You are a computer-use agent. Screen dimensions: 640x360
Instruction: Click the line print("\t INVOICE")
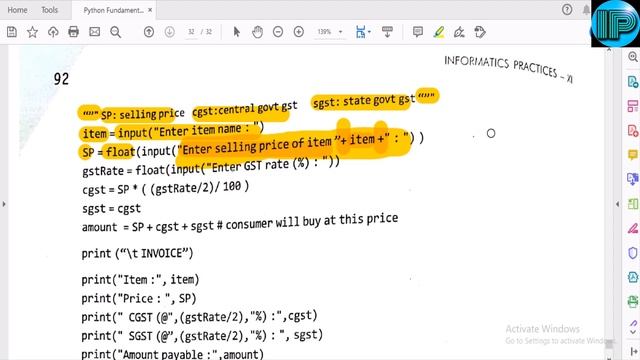pyautogui.click(x=137, y=253)
